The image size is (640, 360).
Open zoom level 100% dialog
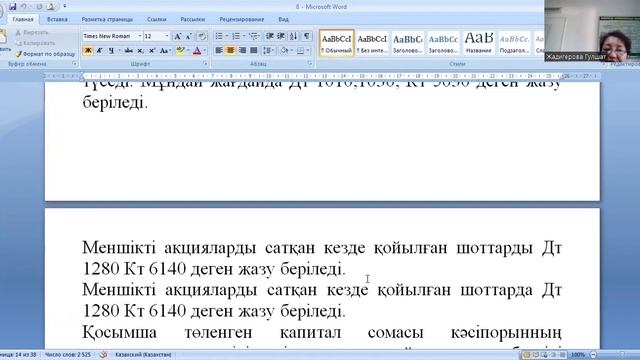[x=578, y=355]
